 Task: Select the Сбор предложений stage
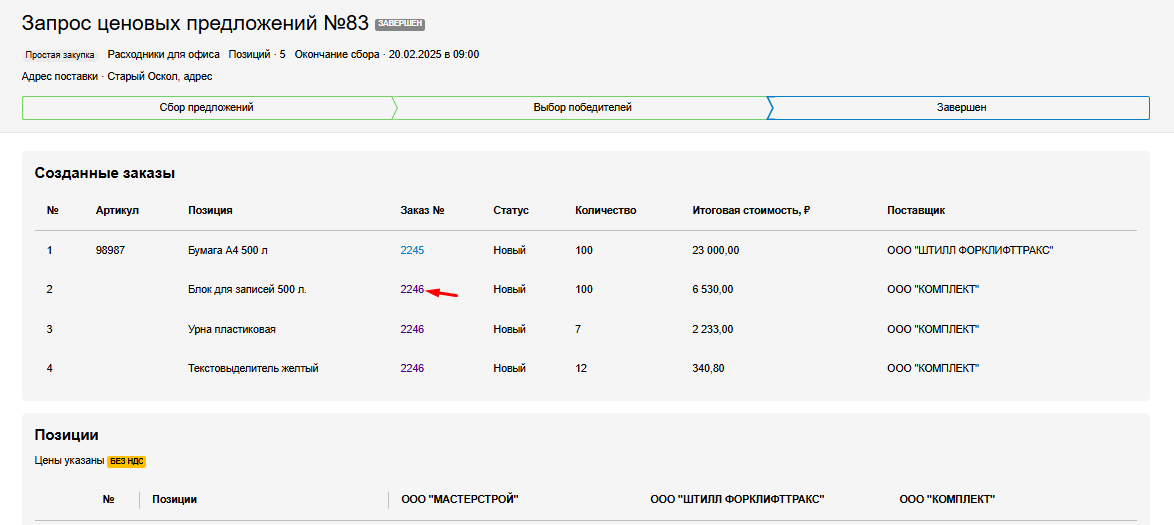(206, 108)
